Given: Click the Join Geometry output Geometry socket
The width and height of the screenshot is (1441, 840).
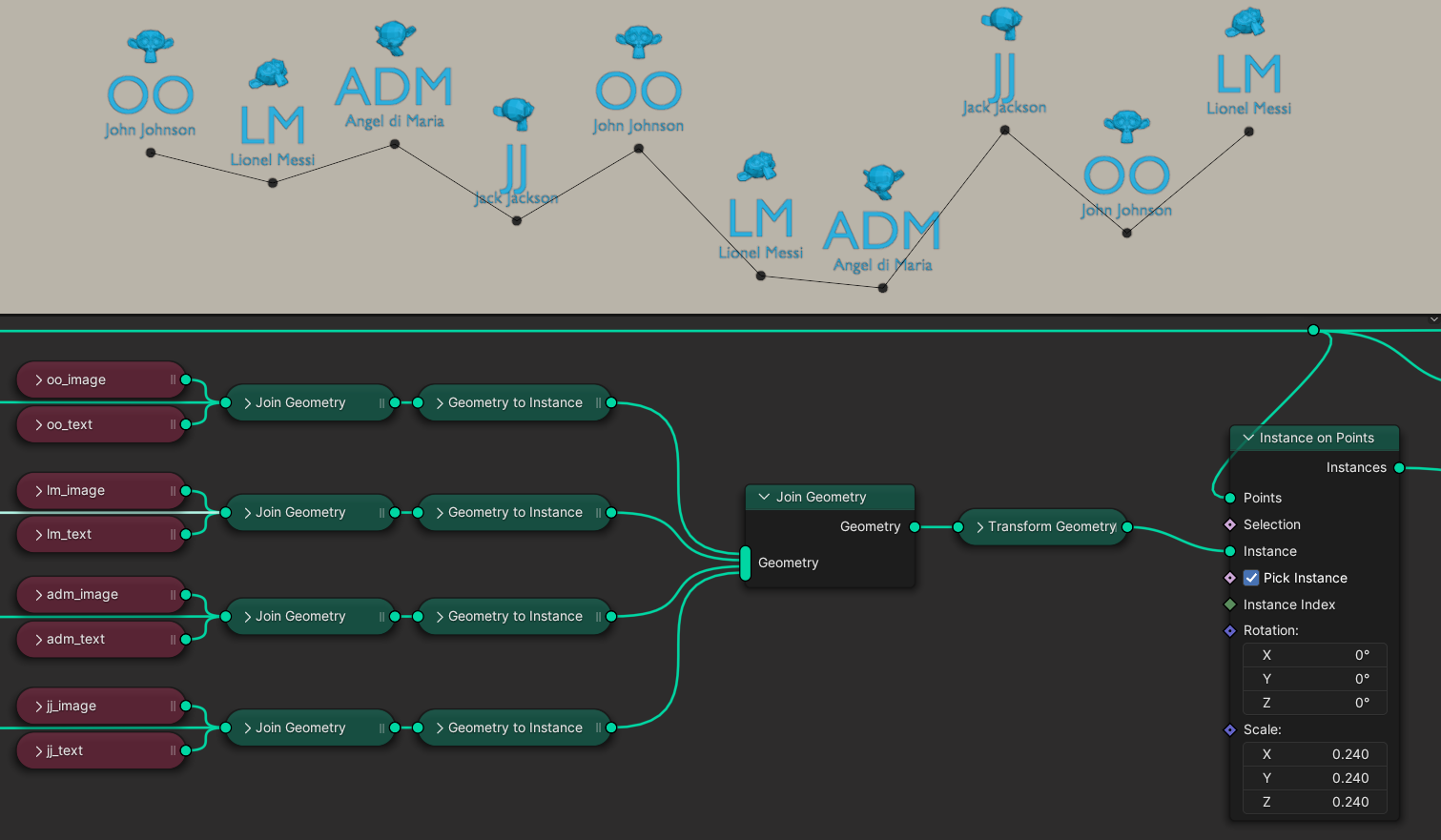Looking at the screenshot, I should [x=915, y=526].
